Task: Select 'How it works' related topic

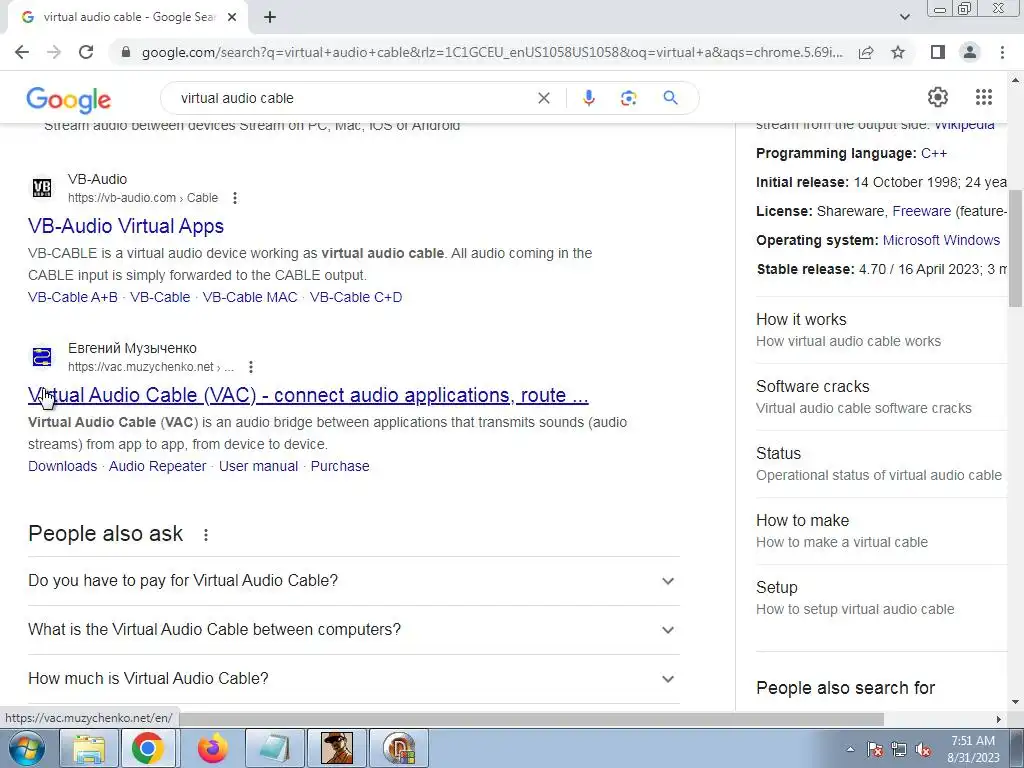Action: tap(882, 330)
